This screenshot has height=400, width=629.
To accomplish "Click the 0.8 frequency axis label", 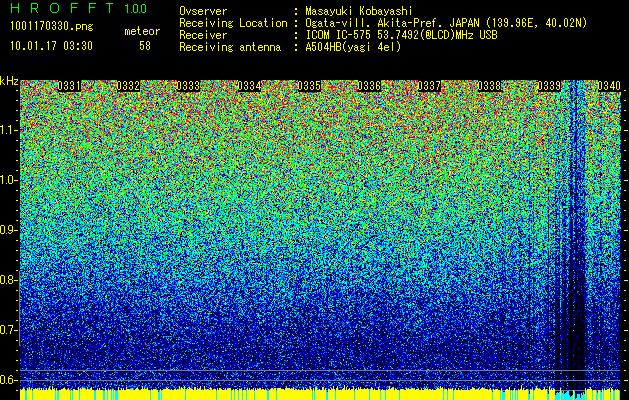I will click(x=8, y=280).
